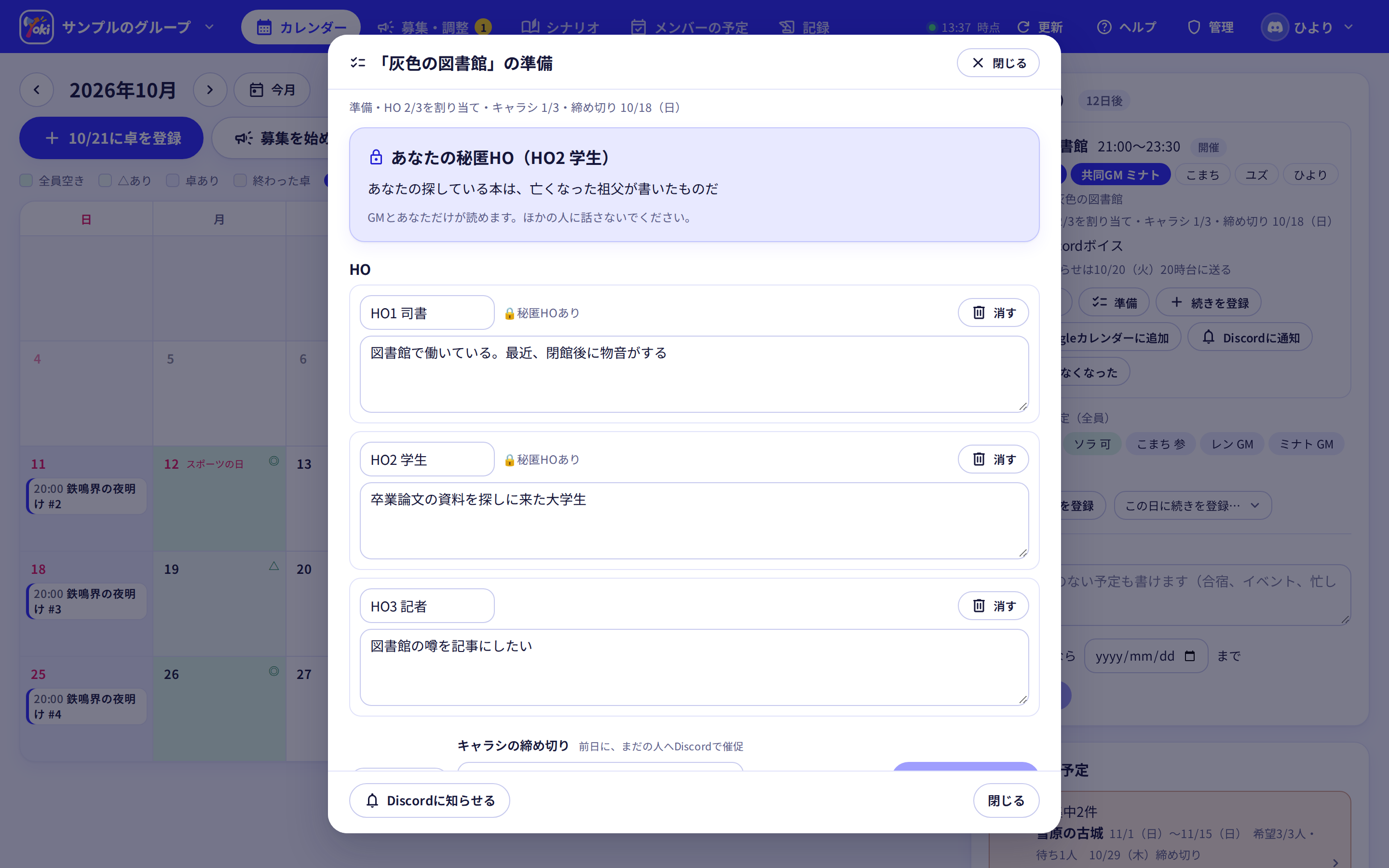The image size is (1389, 868).
Task: Click the bottom 閉じる button
Action: [x=1006, y=800]
